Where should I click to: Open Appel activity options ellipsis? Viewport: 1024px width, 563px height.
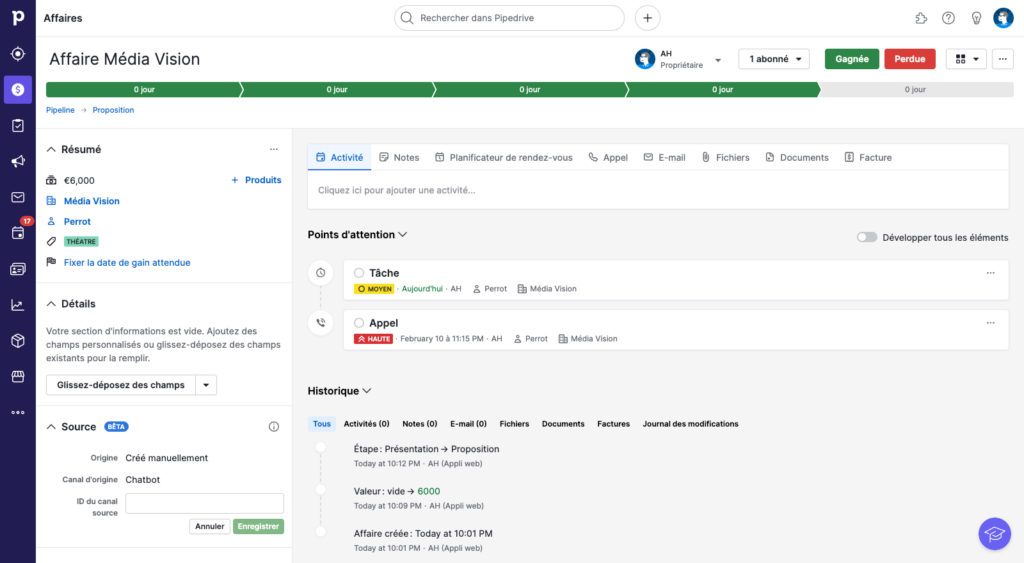(991, 323)
